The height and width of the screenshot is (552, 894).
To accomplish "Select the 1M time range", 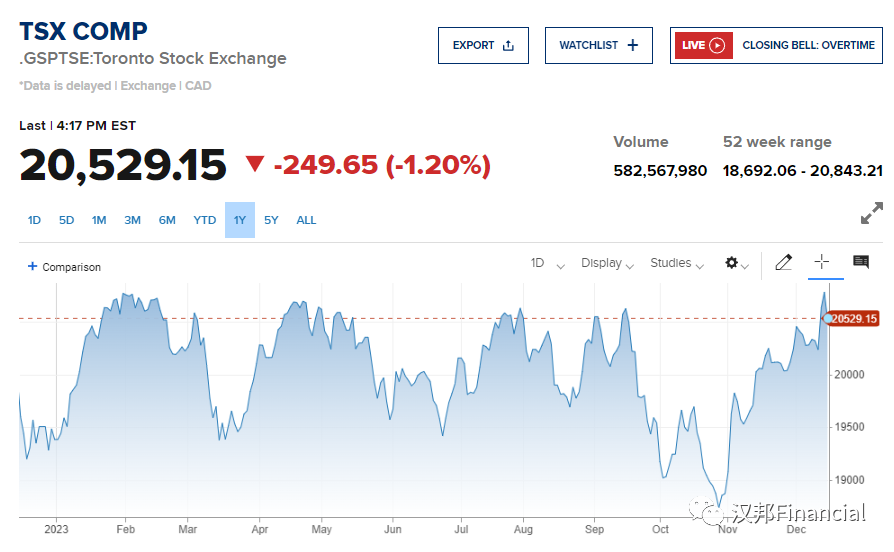I will 99,220.
